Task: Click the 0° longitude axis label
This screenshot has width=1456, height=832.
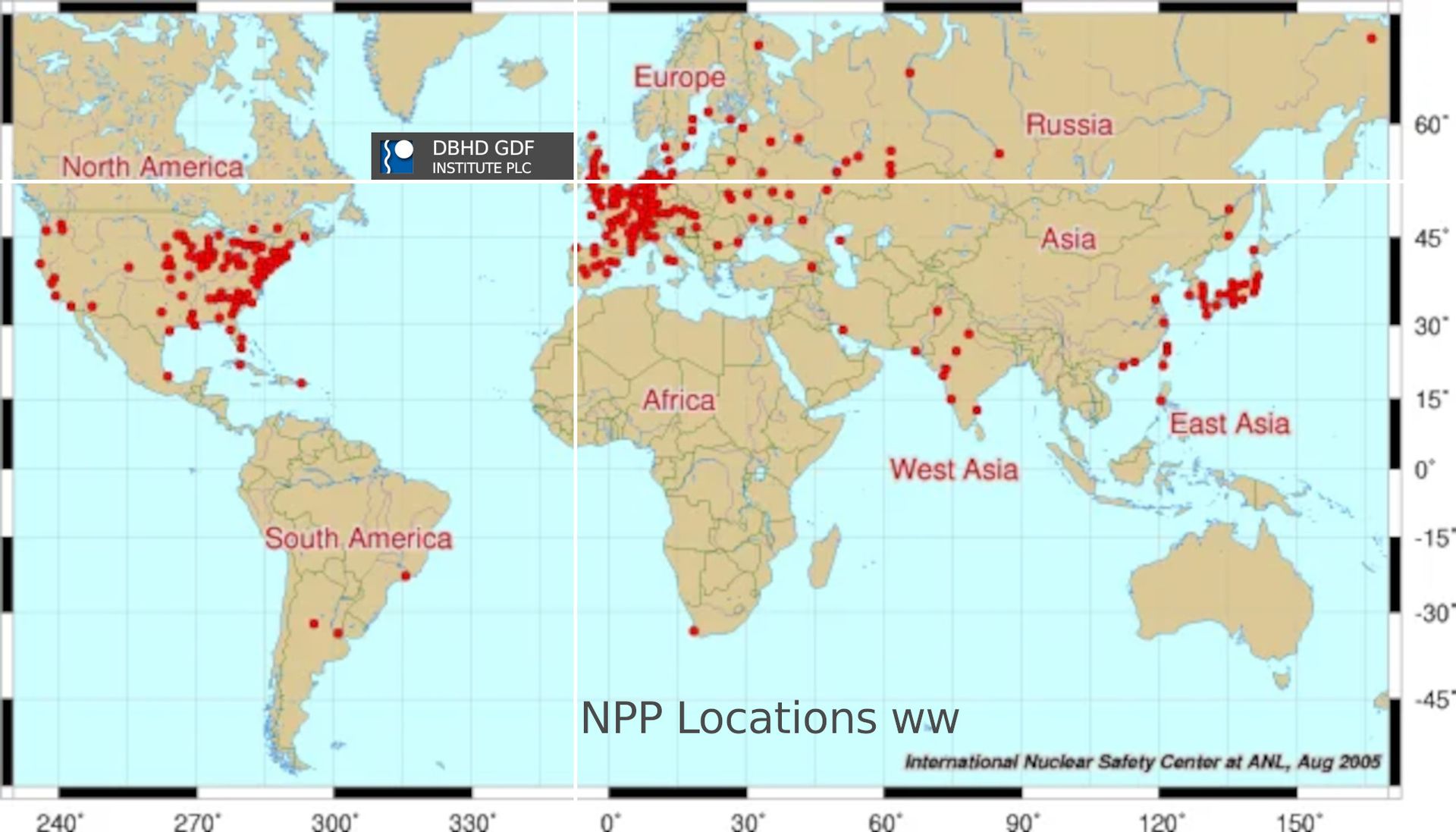Action: pyautogui.click(x=610, y=822)
